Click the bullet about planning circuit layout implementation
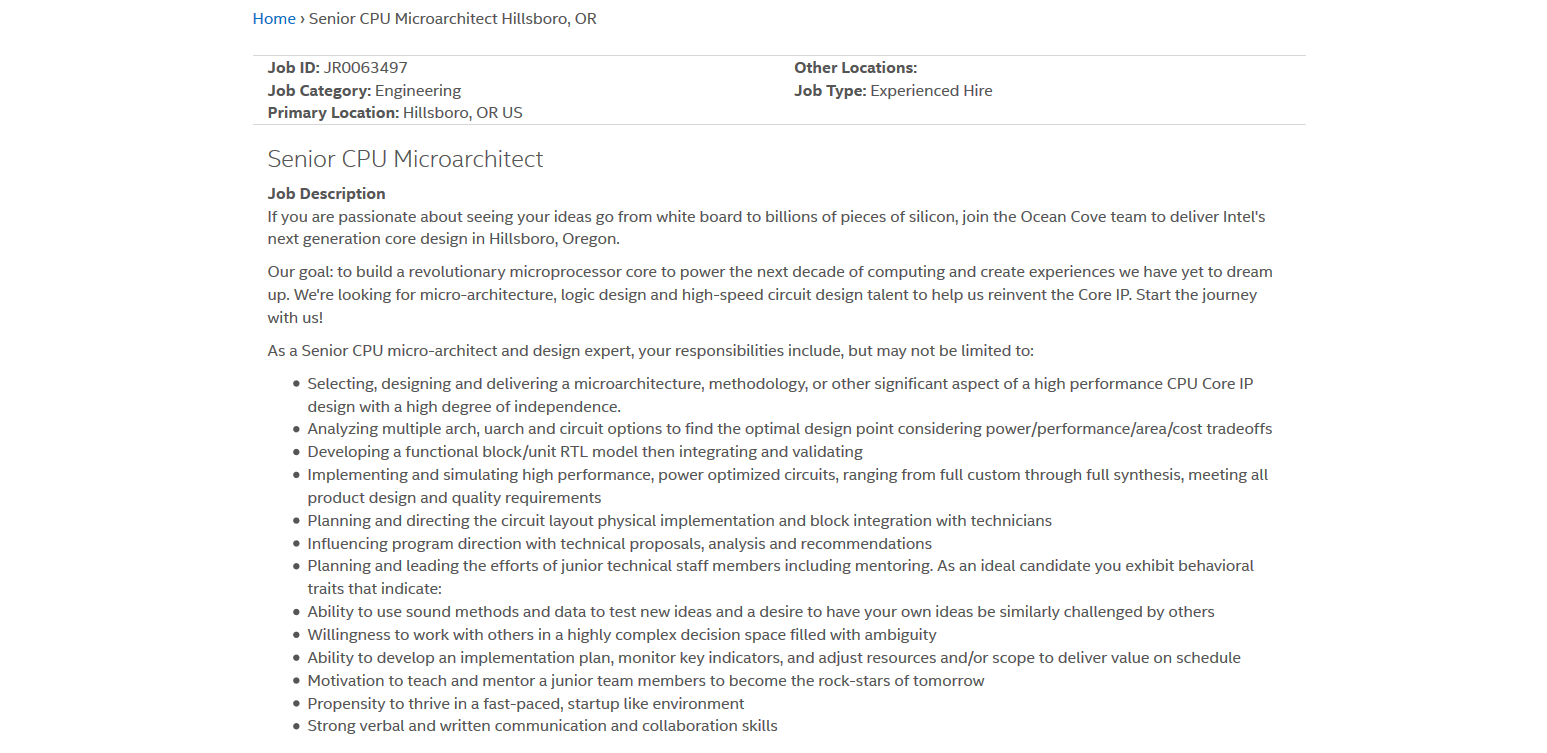The height and width of the screenshot is (753, 1547). pos(679,520)
